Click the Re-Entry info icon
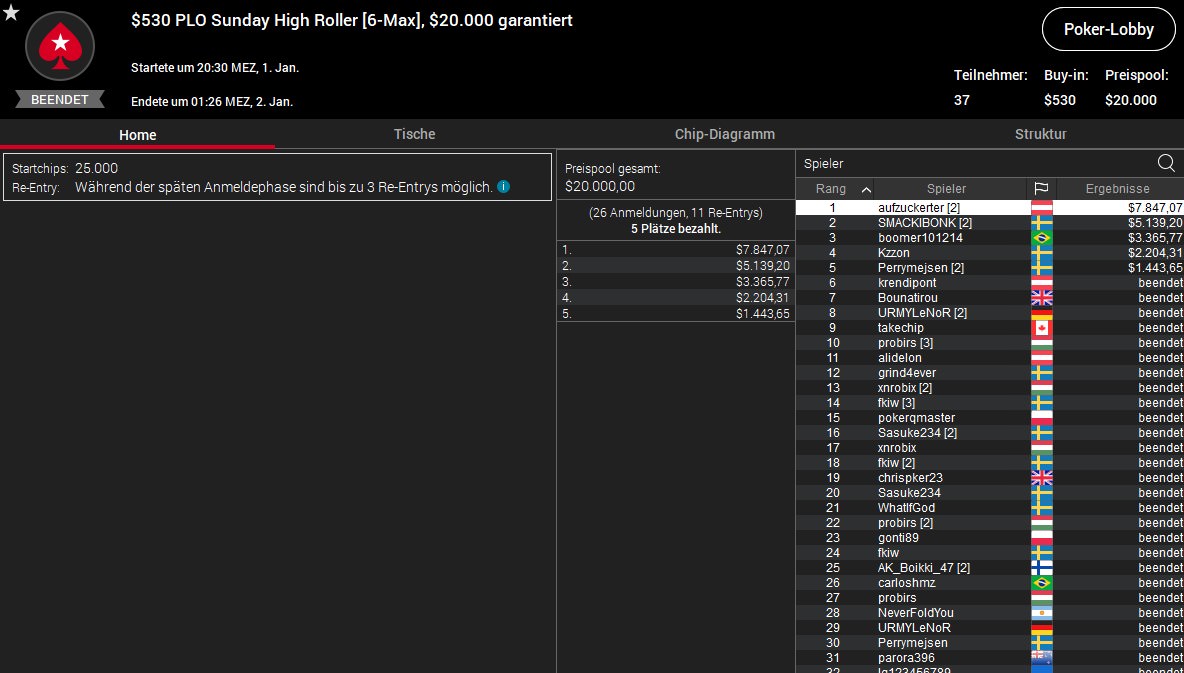Viewport: 1184px width, 673px height. 504,187
